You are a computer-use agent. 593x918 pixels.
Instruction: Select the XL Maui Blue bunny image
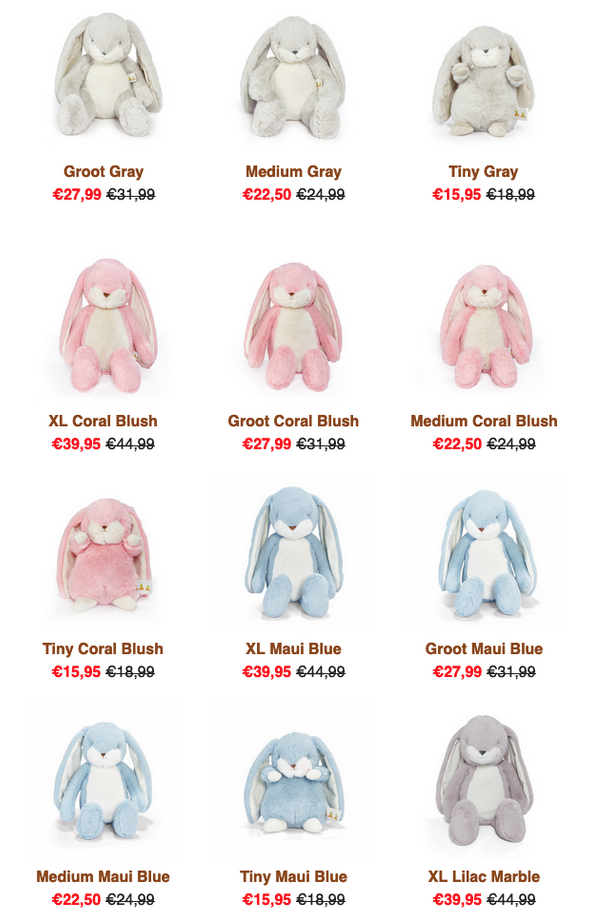coord(293,552)
